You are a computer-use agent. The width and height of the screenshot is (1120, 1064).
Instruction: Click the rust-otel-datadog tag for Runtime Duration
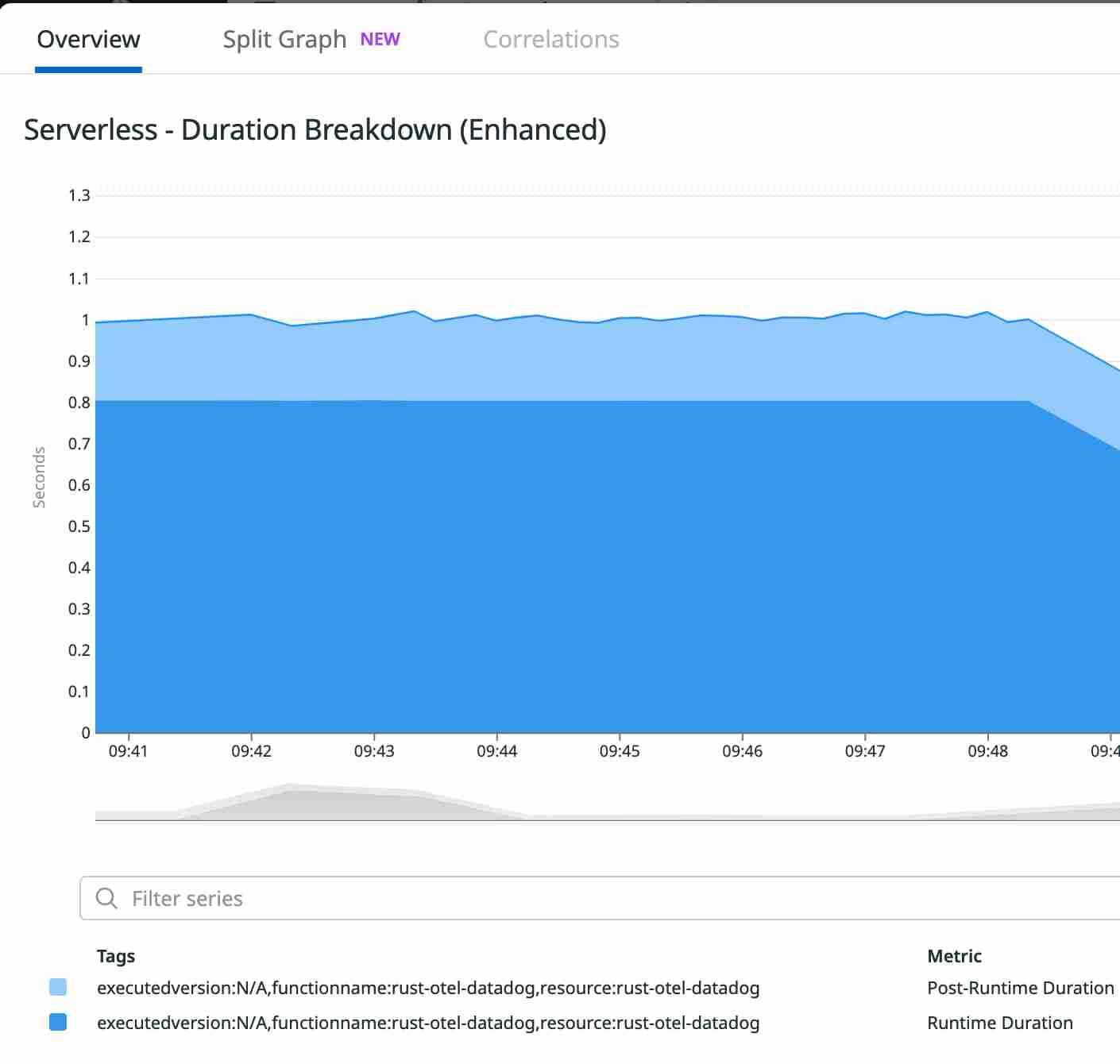(428, 1023)
